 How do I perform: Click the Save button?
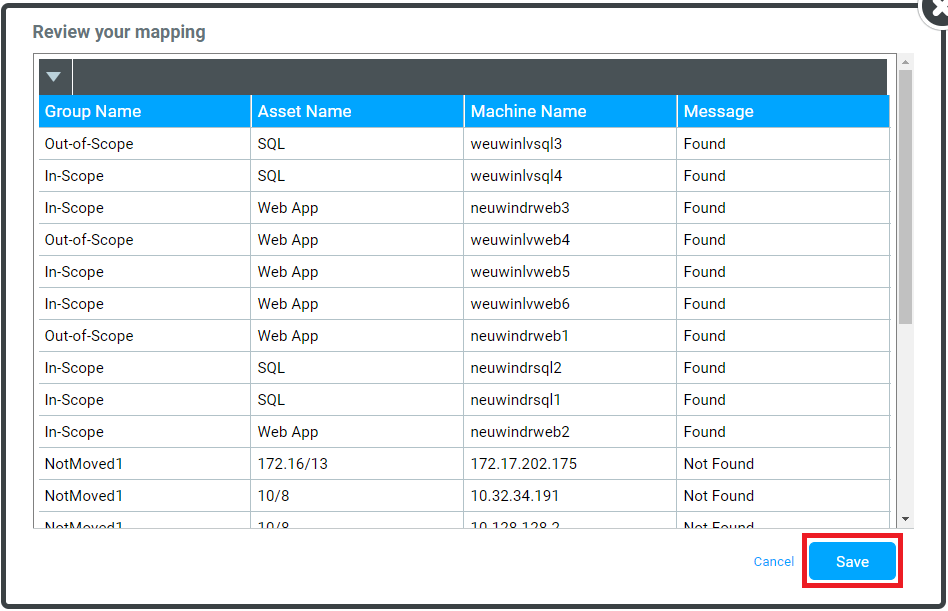pyautogui.click(x=852, y=562)
